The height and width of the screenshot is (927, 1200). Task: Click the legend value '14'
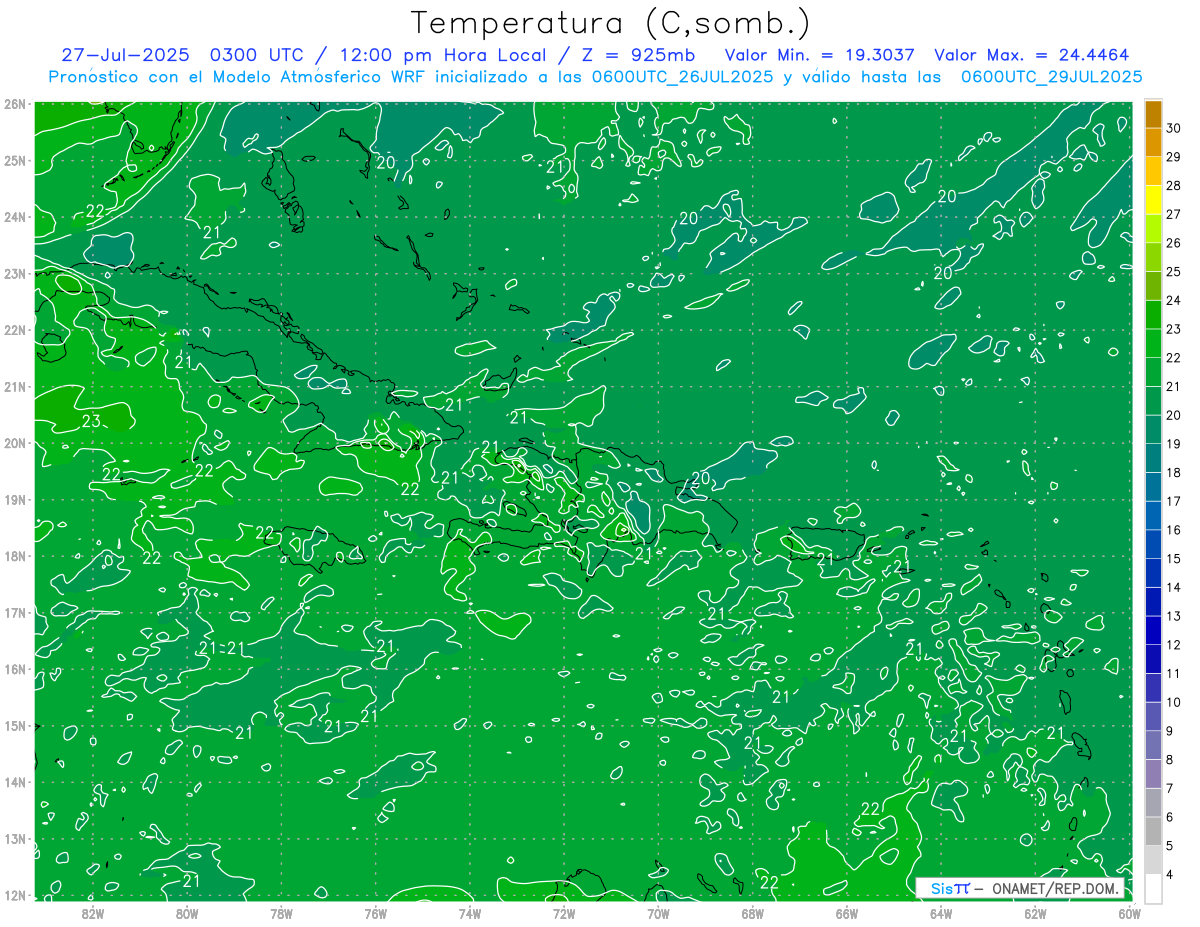click(x=1173, y=587)
